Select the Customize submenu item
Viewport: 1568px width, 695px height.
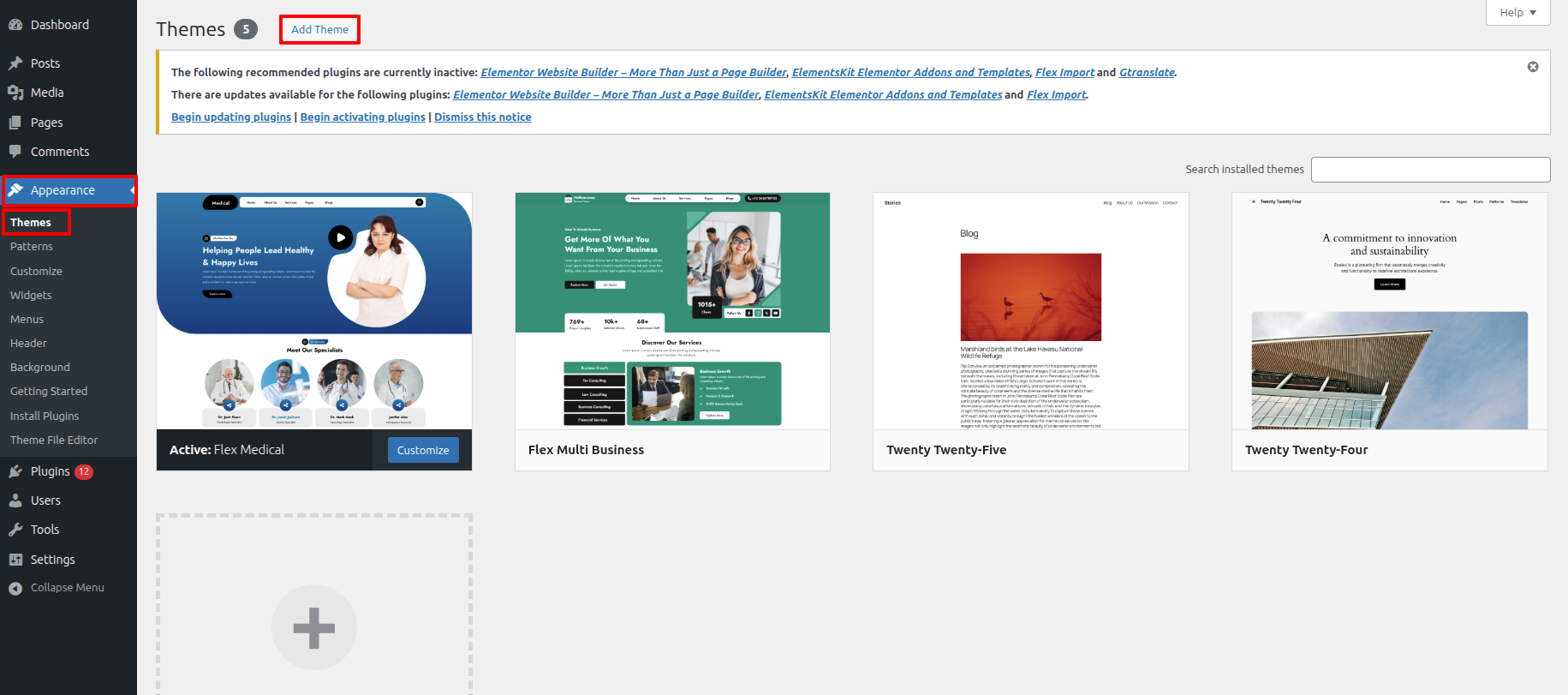(36, 271)
